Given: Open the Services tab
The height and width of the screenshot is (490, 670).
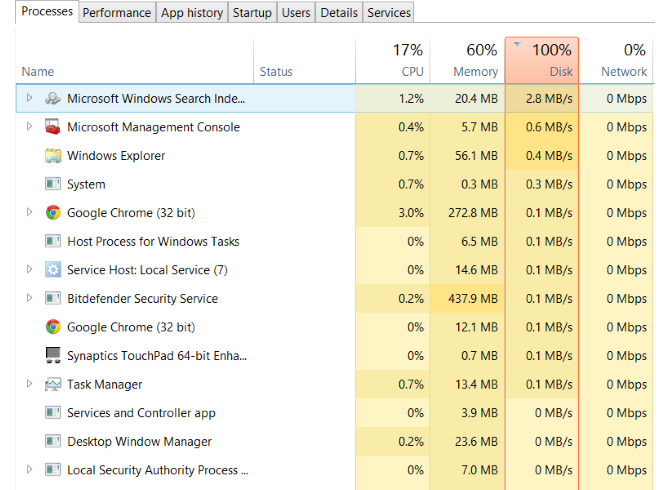Looking at the screenshot, I should pyautogui.click(x=388, y=12).
